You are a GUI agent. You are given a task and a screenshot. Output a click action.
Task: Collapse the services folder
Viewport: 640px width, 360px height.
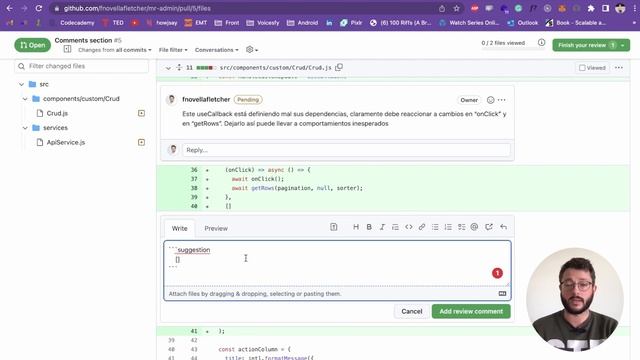tap(25, 128)
